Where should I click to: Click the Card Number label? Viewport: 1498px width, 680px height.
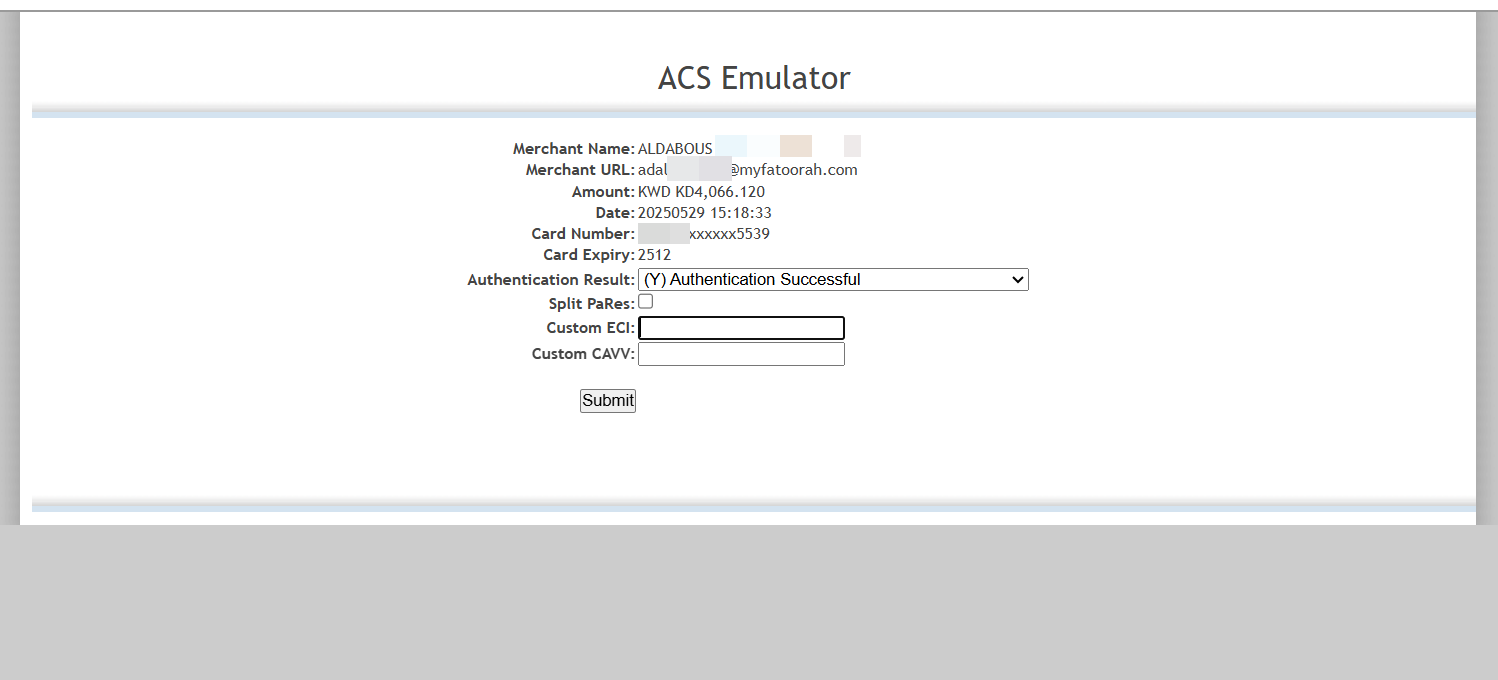point(582,234)
